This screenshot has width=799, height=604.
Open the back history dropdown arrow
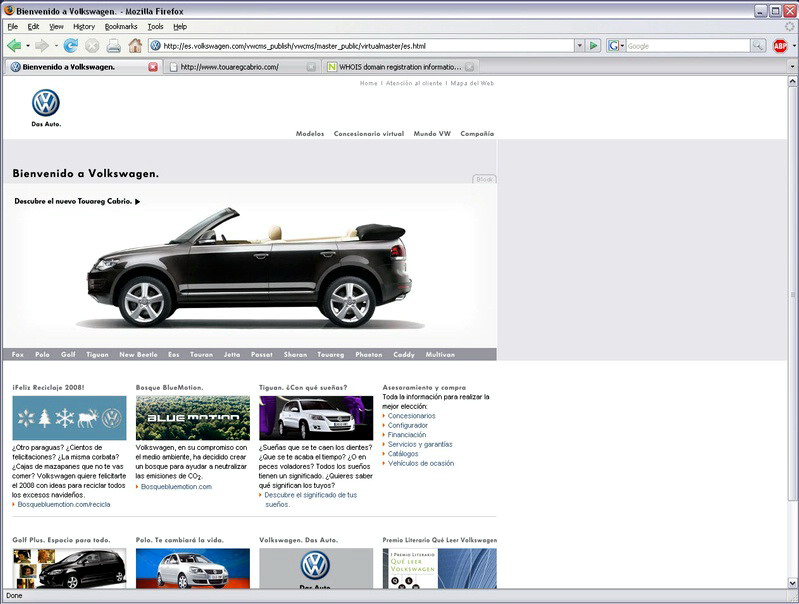[x=28, y=46]
